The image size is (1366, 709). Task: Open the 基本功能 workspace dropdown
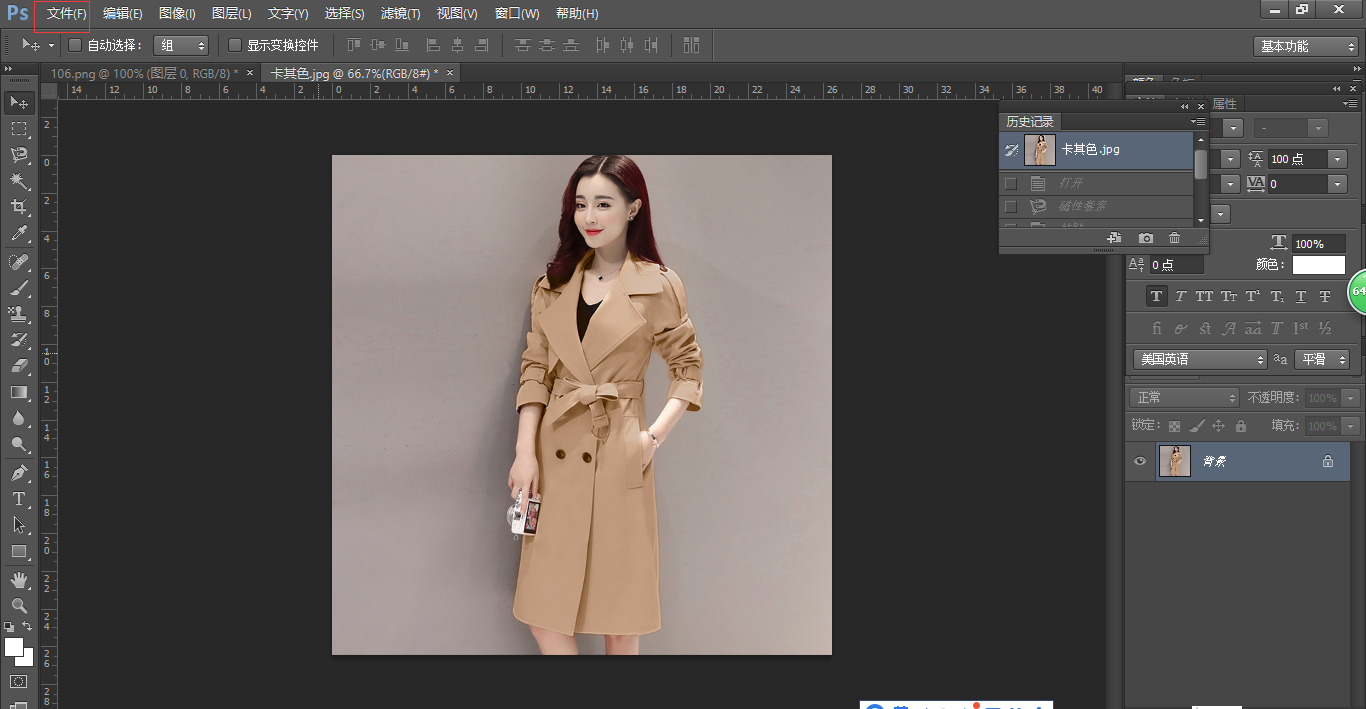point(1306,46)
